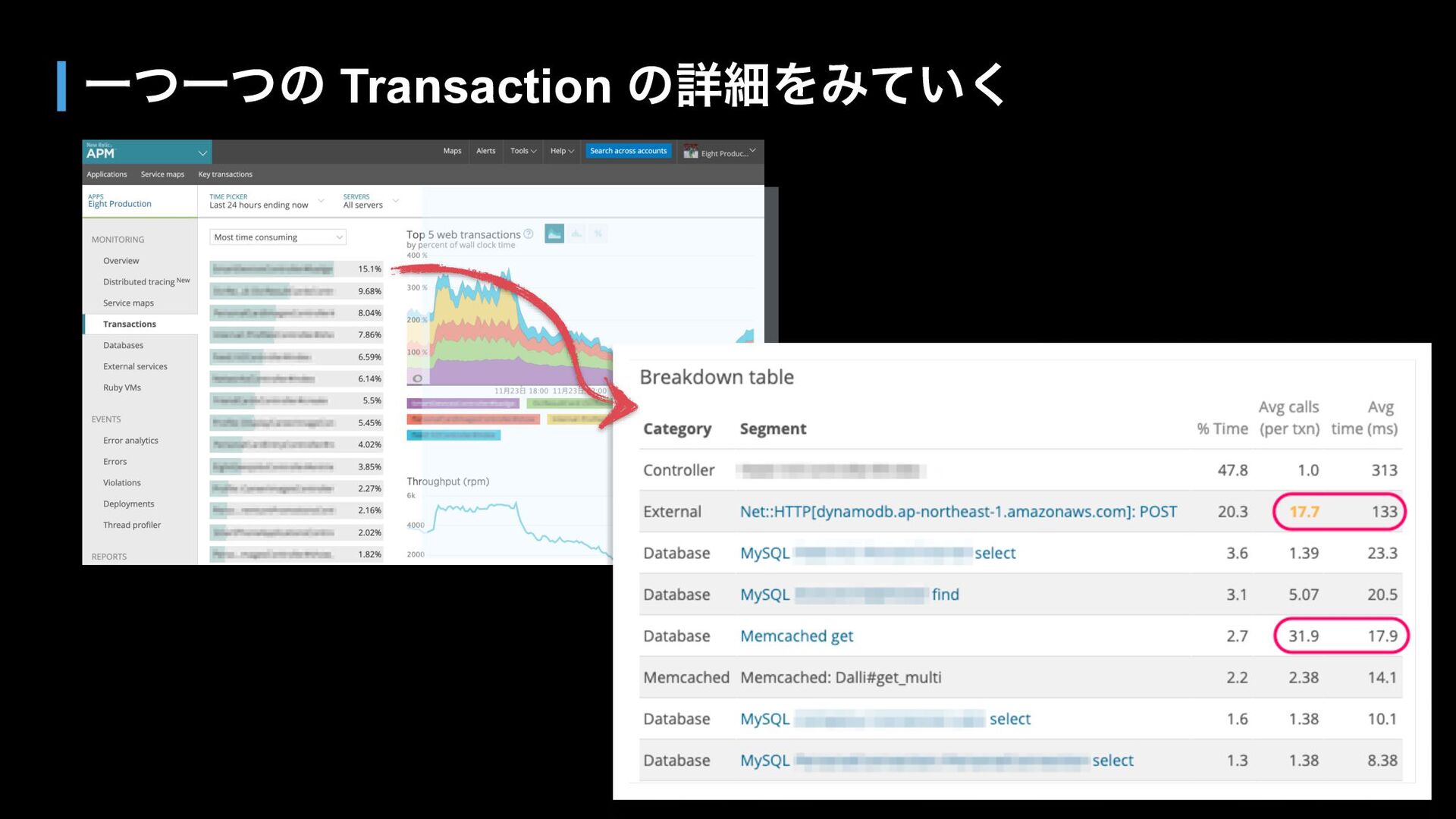
Task: Select the transaction row with 2.27%
Action: coord(297,489)
